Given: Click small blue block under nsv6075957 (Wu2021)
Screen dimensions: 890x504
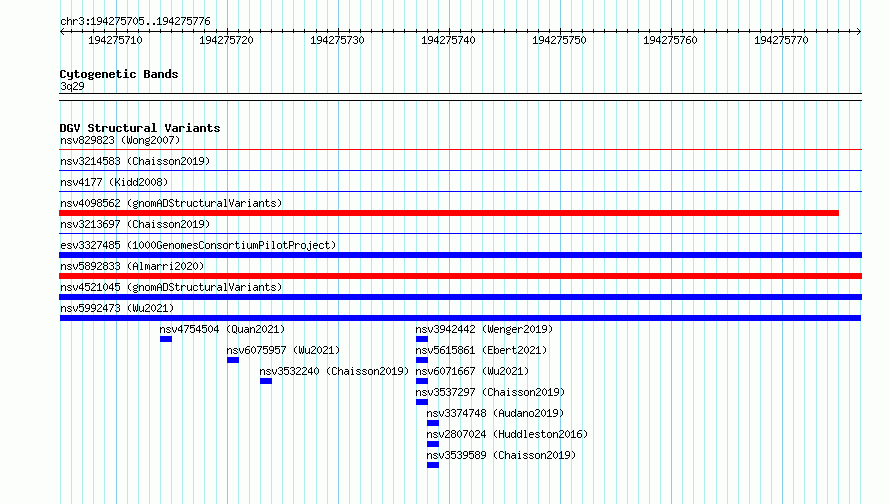Looking at the screenshot, I should click(x=233, y=360).
